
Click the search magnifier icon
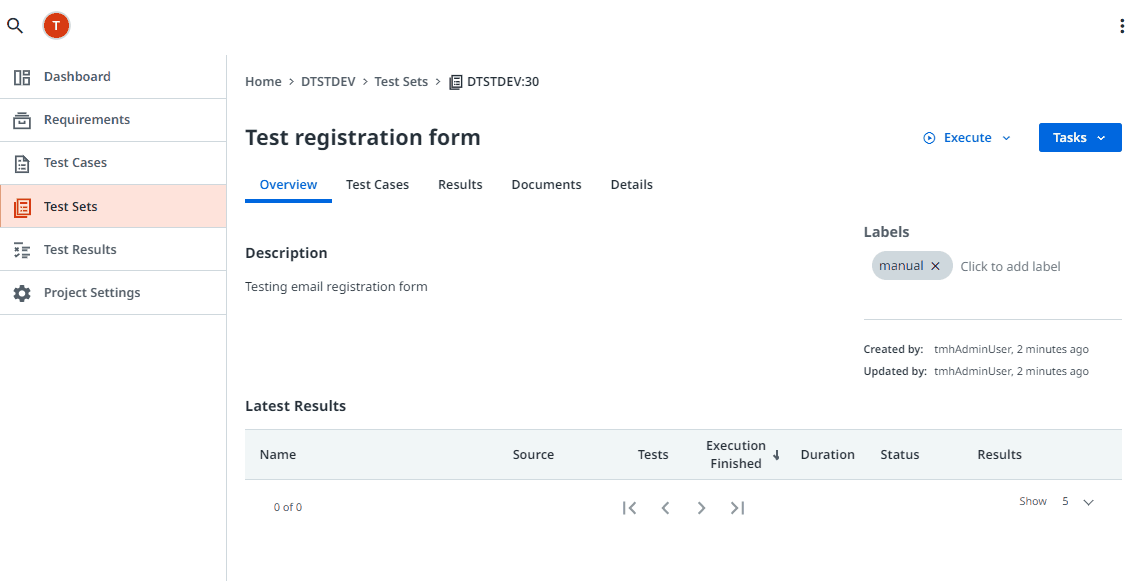(x=15, y=26)
